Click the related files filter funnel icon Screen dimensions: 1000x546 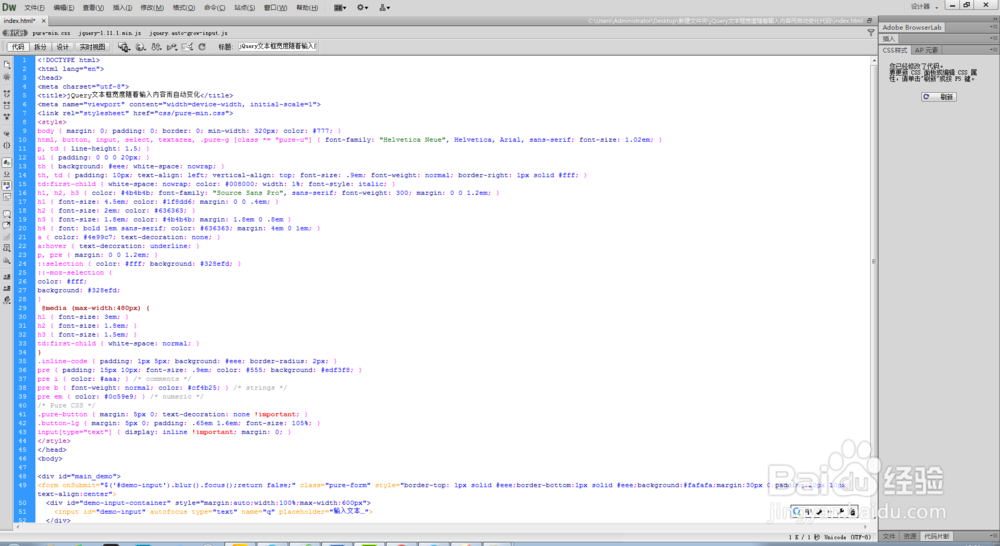[871, 33]
